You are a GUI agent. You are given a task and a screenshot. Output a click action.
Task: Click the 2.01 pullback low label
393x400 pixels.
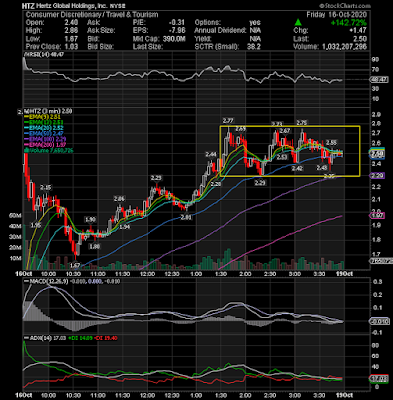pyautogui.click(x=186, y=218)
